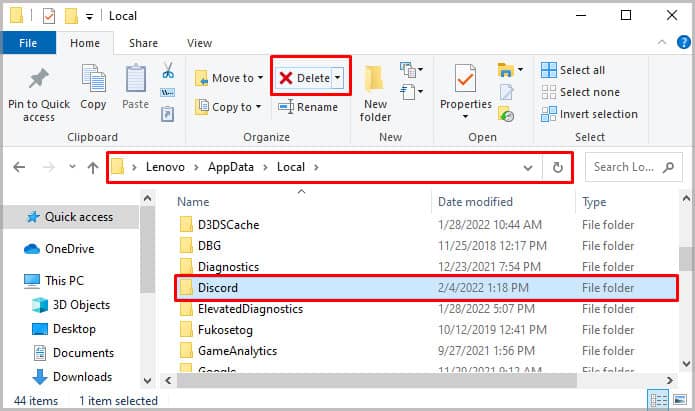Screen dimensions: 695x411
Task: Click the Cut scissors icon
Action: pyautogui.click(x=168, y=70)
